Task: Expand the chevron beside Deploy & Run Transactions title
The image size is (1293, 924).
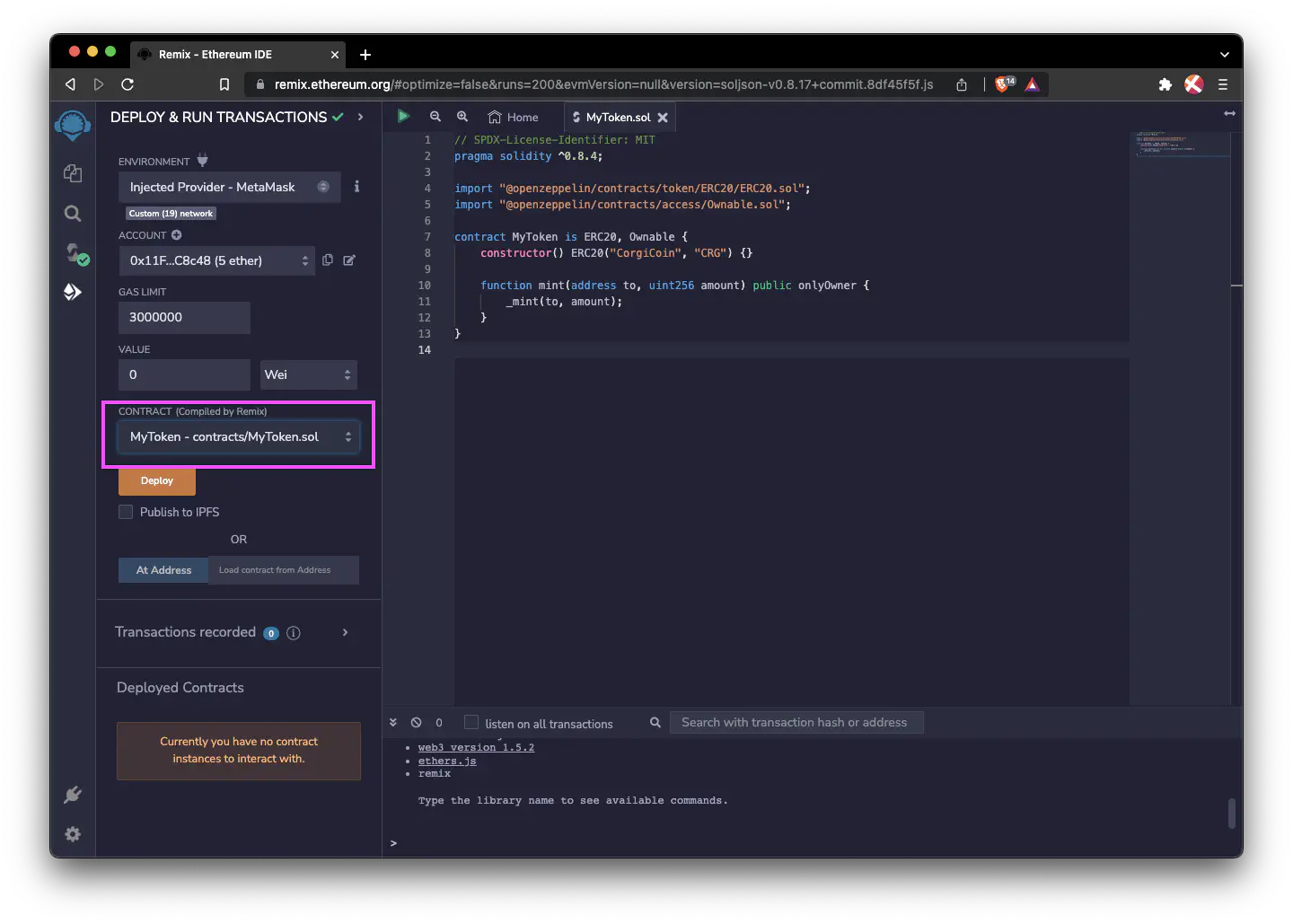Action: pos(361,117)
